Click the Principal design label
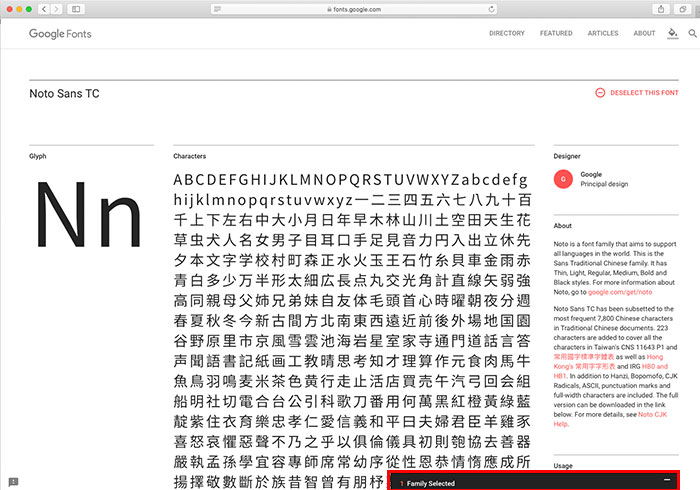 click(604, 184)
